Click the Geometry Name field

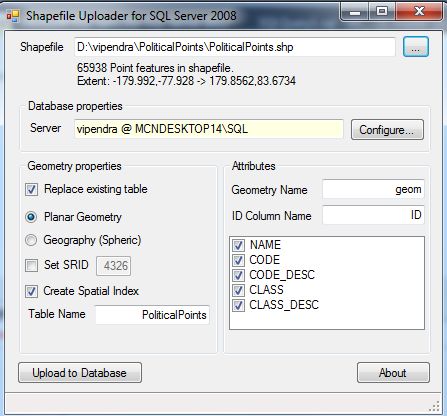click(x=373, y=189)
